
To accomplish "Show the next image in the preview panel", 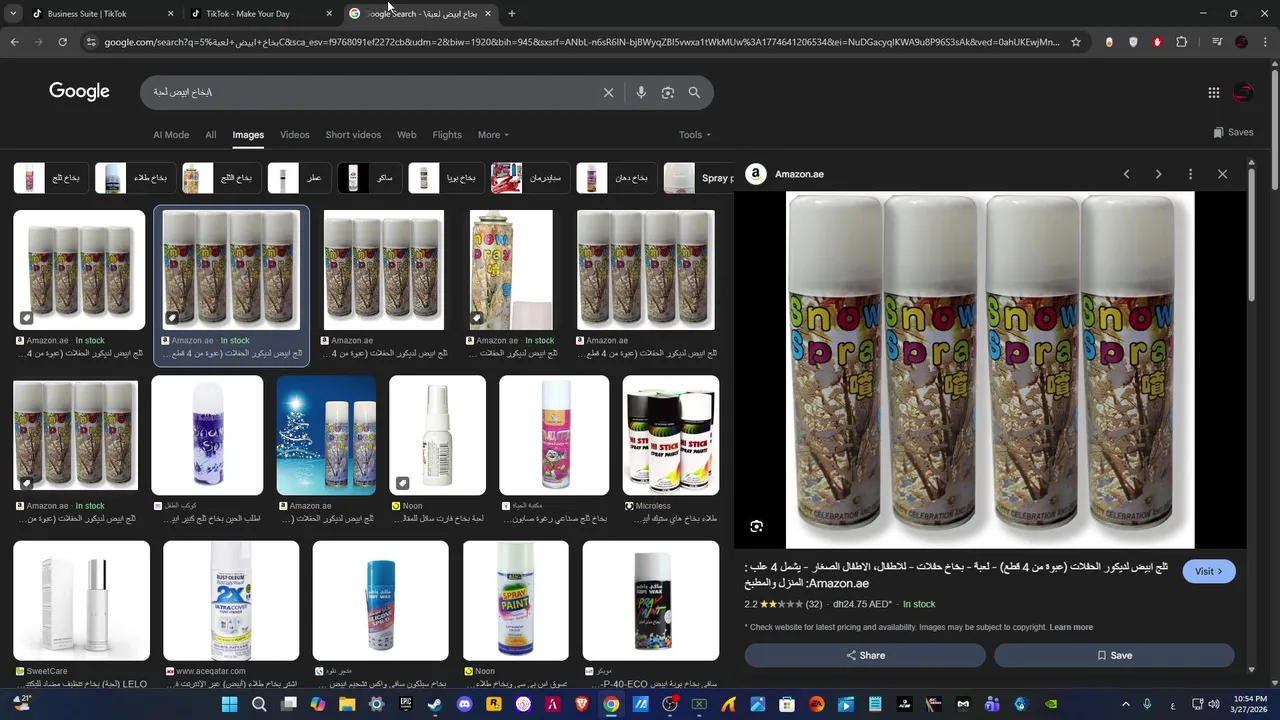I will point(1158,174).
